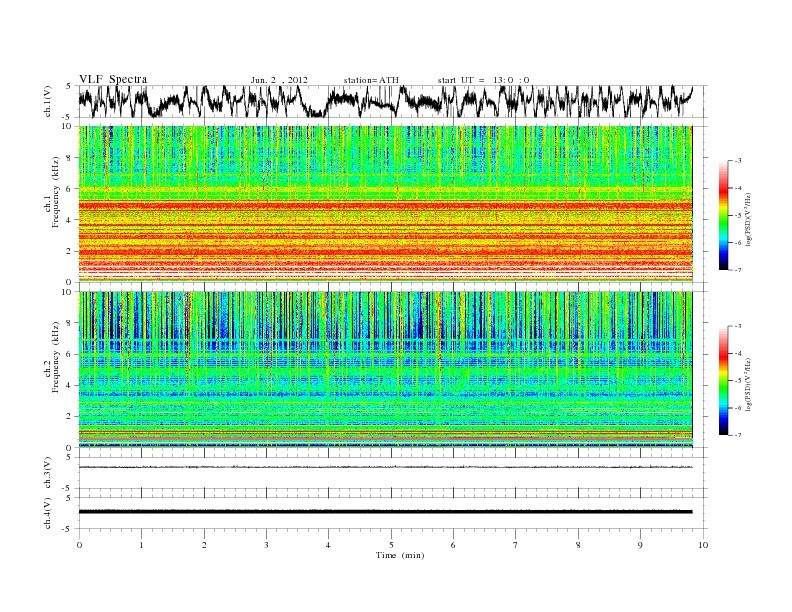This screenshot has height=612, width=792.
Task: Click the thick ch.4 voltage trace
Action: point(385,512)
